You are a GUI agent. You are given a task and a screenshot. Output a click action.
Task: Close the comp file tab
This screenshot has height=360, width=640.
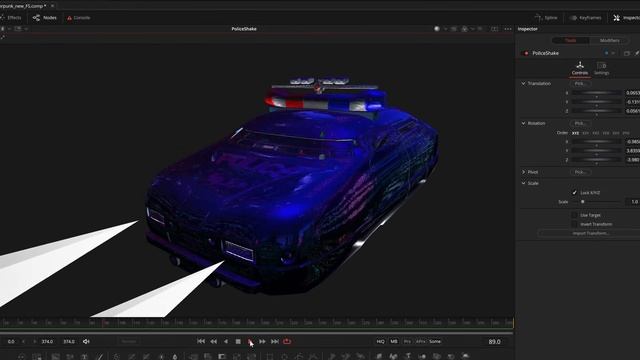click(53, 6)
